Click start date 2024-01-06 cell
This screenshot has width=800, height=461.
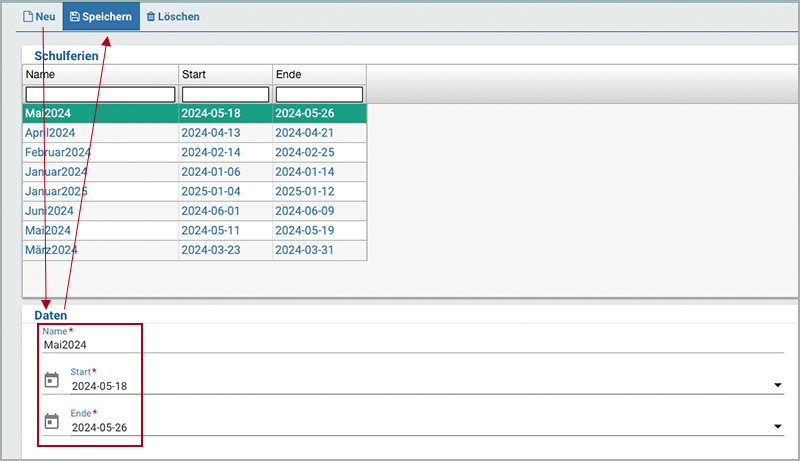[x=226, y=172]
